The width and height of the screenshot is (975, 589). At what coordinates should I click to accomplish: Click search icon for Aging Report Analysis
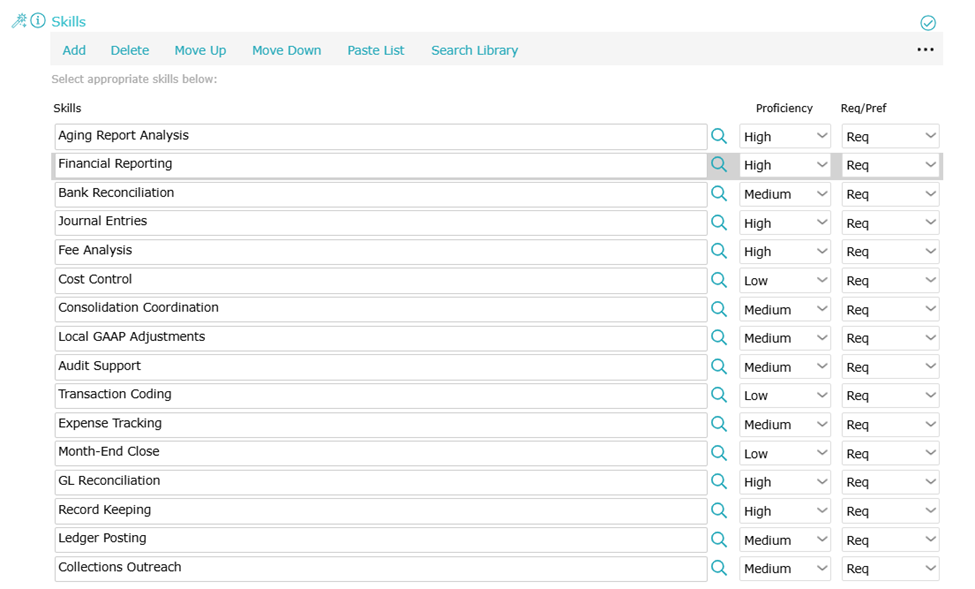click(718, 136)
